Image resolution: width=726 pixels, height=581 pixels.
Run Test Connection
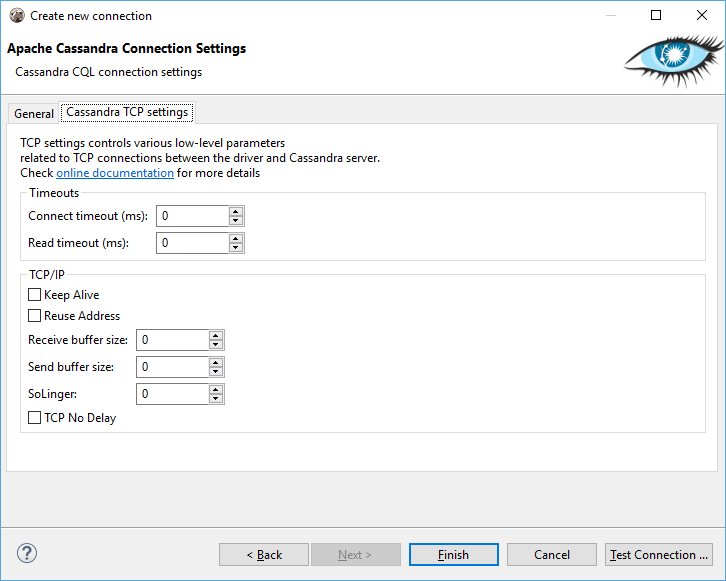click(x=659, y=555)
